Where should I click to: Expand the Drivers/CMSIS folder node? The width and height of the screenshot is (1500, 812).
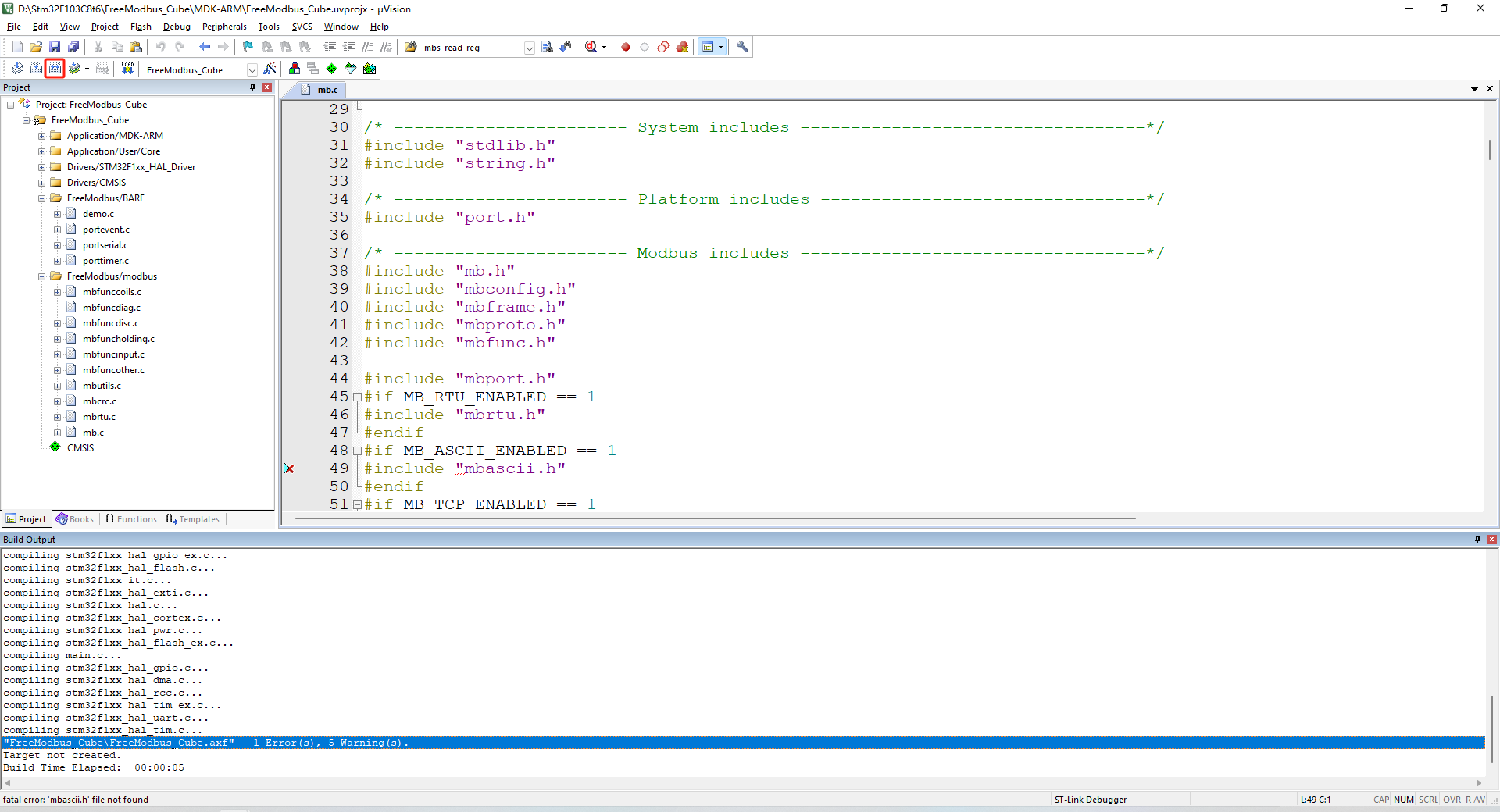[41, 183]
